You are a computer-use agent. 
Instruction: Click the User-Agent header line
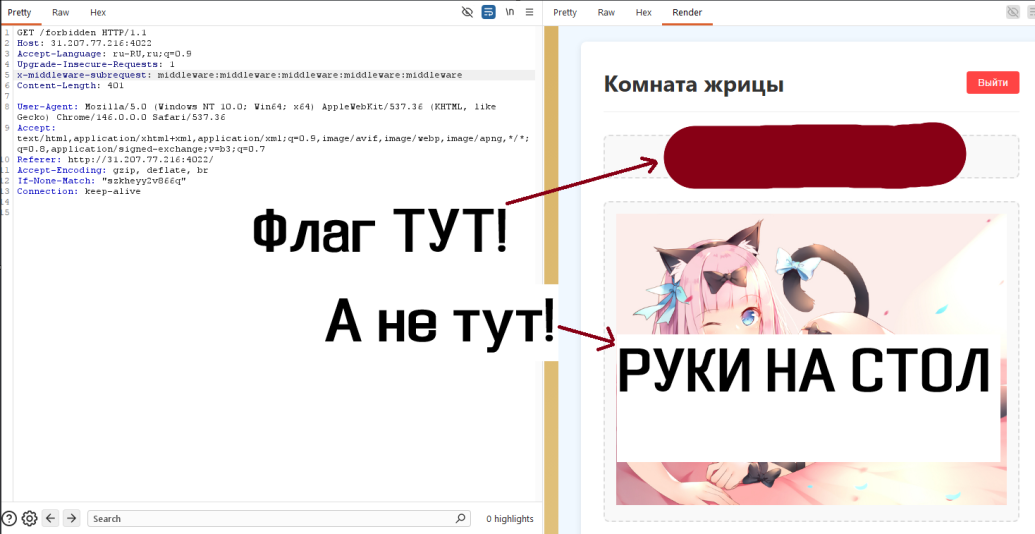256,112
